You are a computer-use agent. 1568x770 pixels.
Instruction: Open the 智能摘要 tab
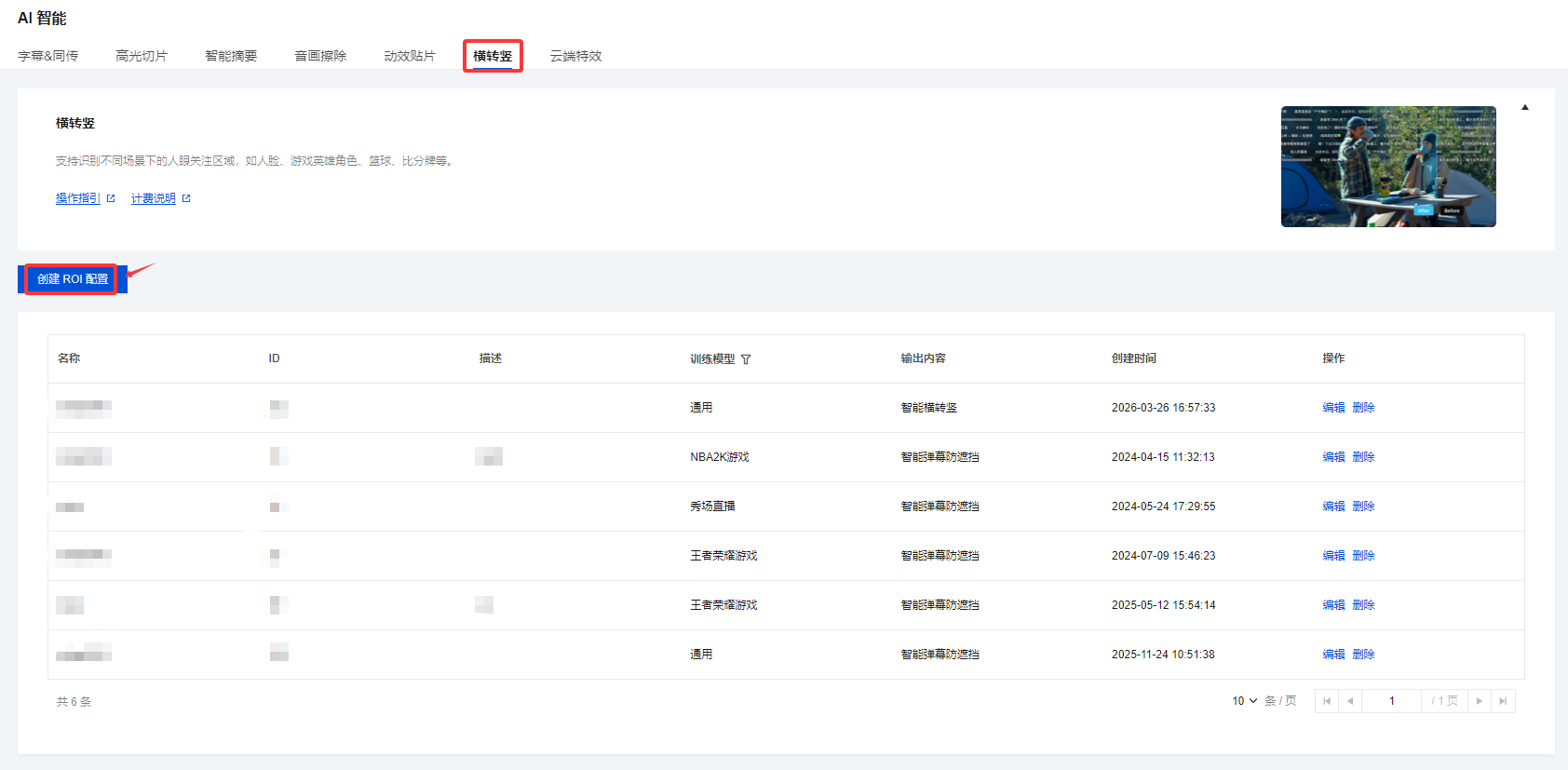(x=231, y=56)
